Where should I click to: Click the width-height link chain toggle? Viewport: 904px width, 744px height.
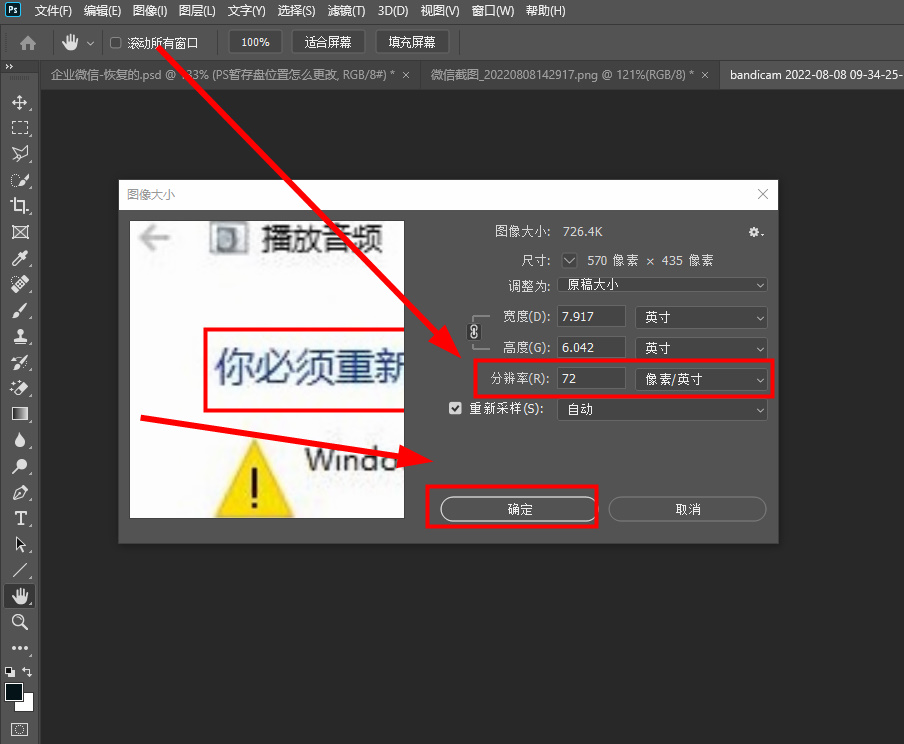pyautogui.click(x=474, y=331)
